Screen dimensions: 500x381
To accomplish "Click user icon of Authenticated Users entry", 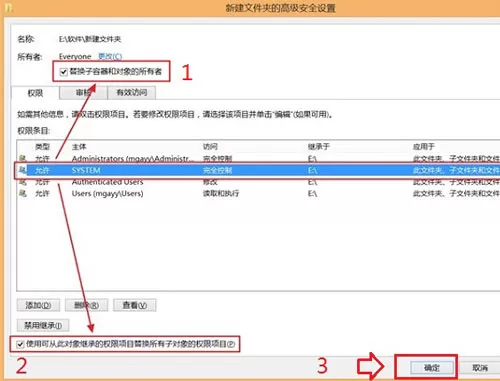I will click(22, 182).
